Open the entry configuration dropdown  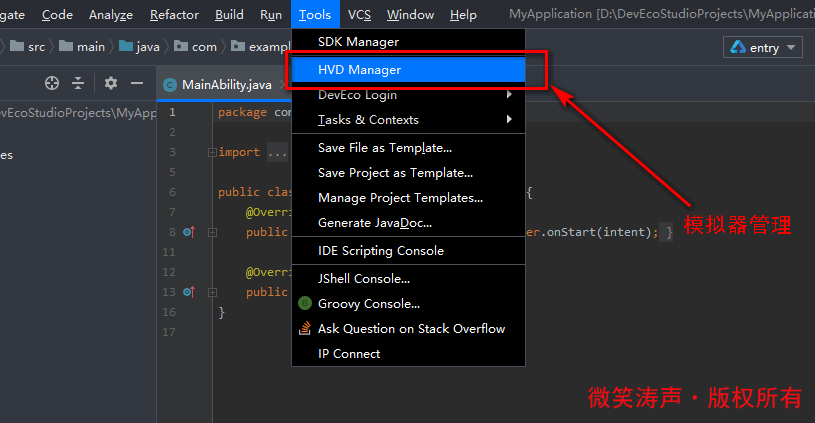764,47
